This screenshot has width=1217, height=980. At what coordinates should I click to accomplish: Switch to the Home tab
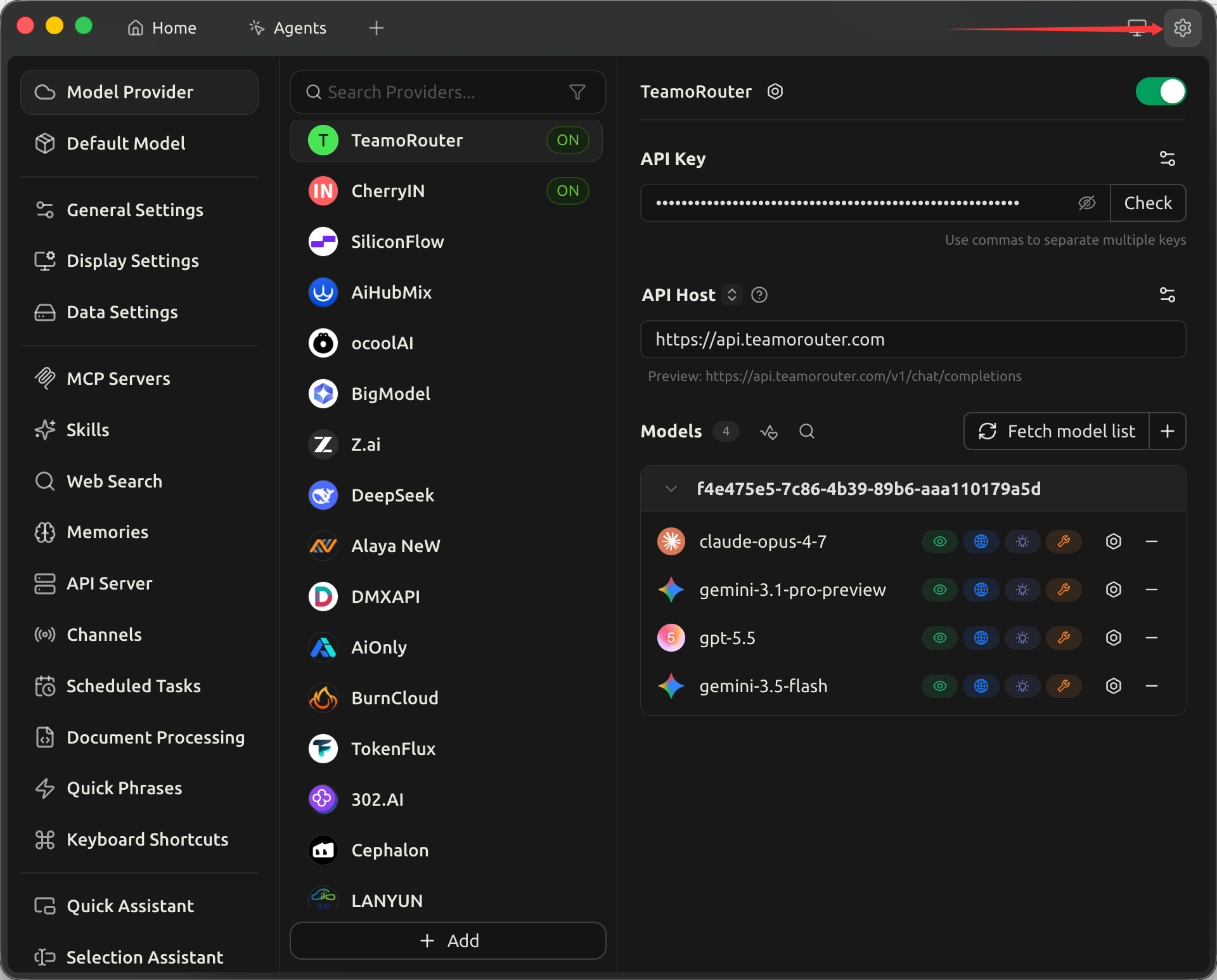(162, 28)
